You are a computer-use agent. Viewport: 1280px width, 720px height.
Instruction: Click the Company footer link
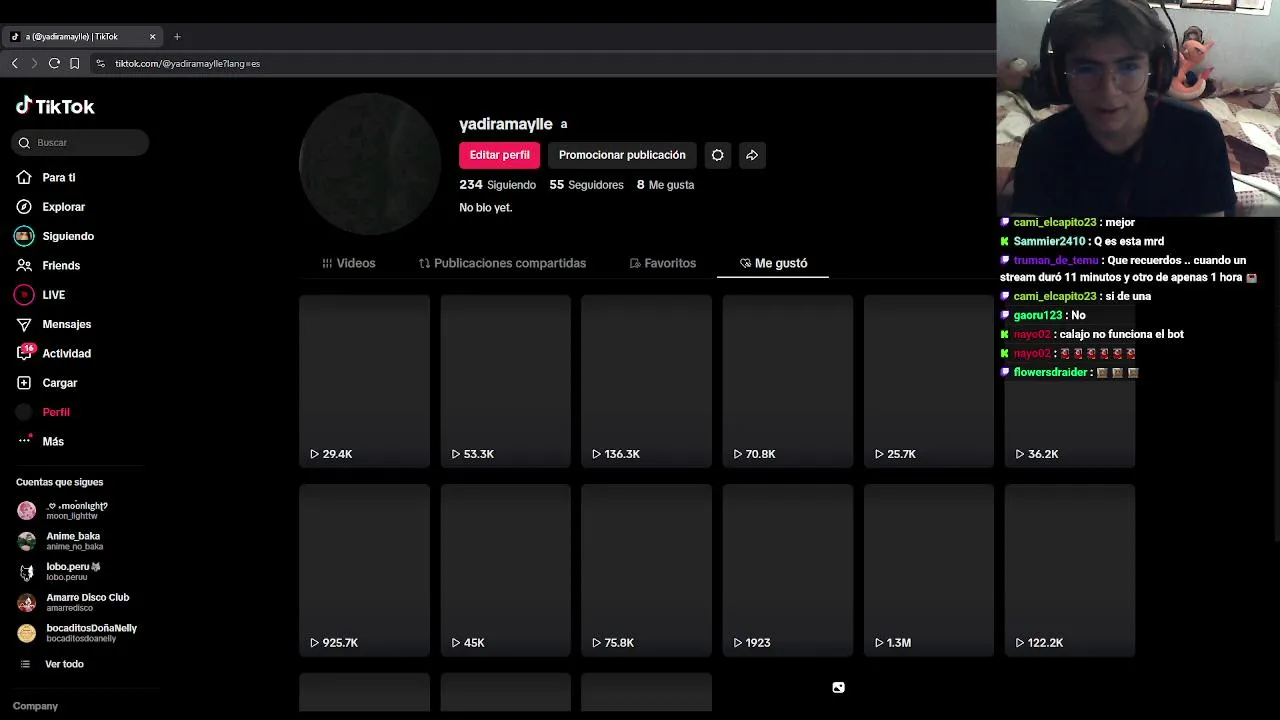(35, 706)
